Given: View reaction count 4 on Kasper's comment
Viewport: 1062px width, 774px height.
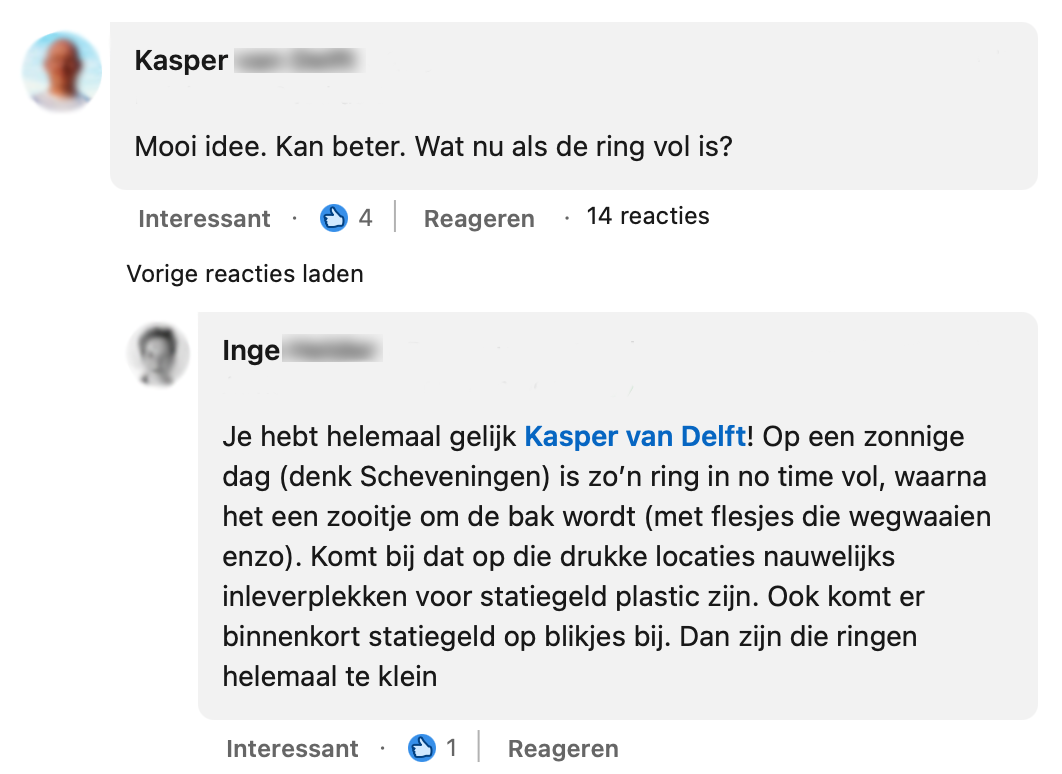Looking at the screenshot, I should (366, 217).
